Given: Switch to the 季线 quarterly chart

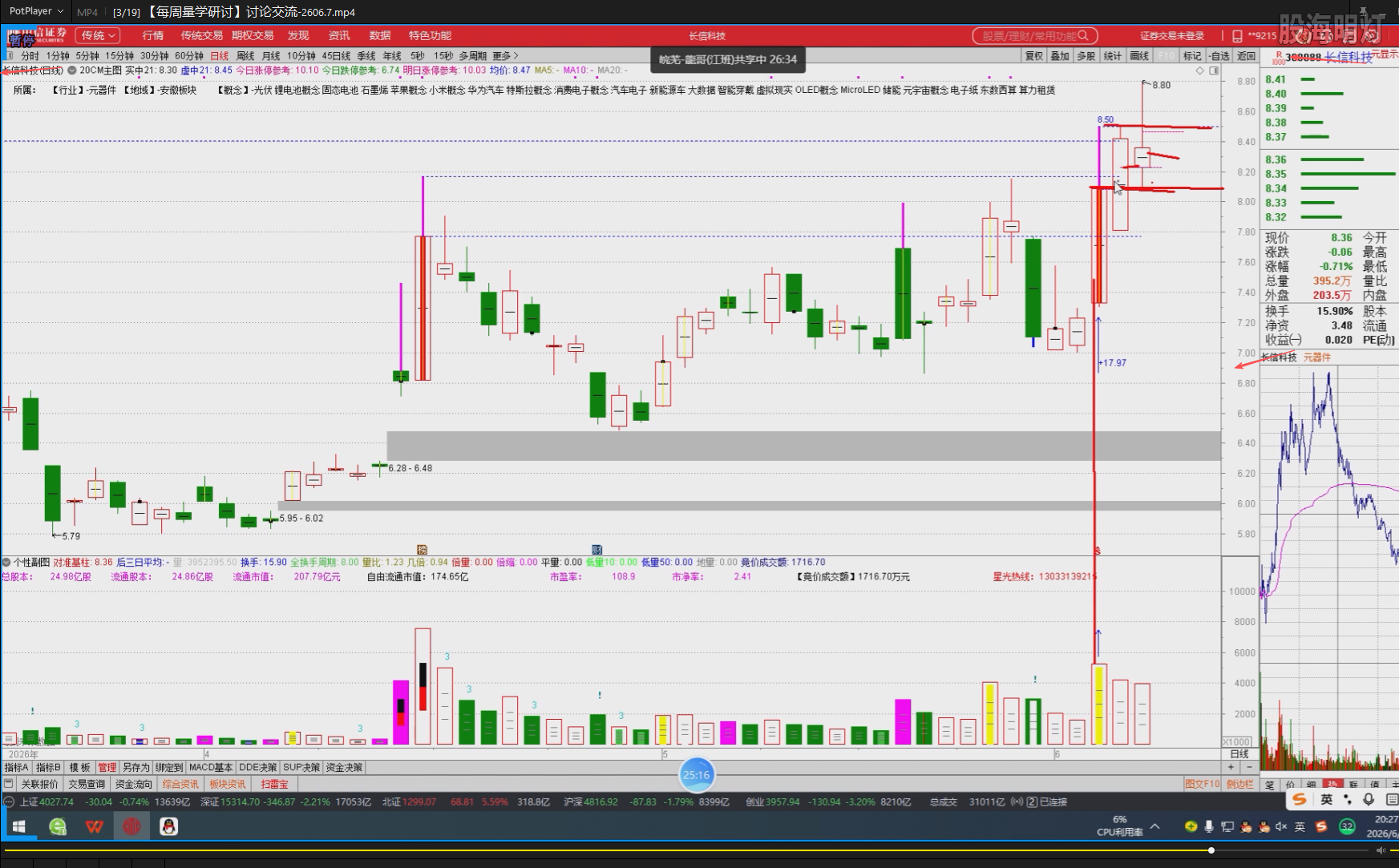Looking at the screenshot, I should point(366,56).
